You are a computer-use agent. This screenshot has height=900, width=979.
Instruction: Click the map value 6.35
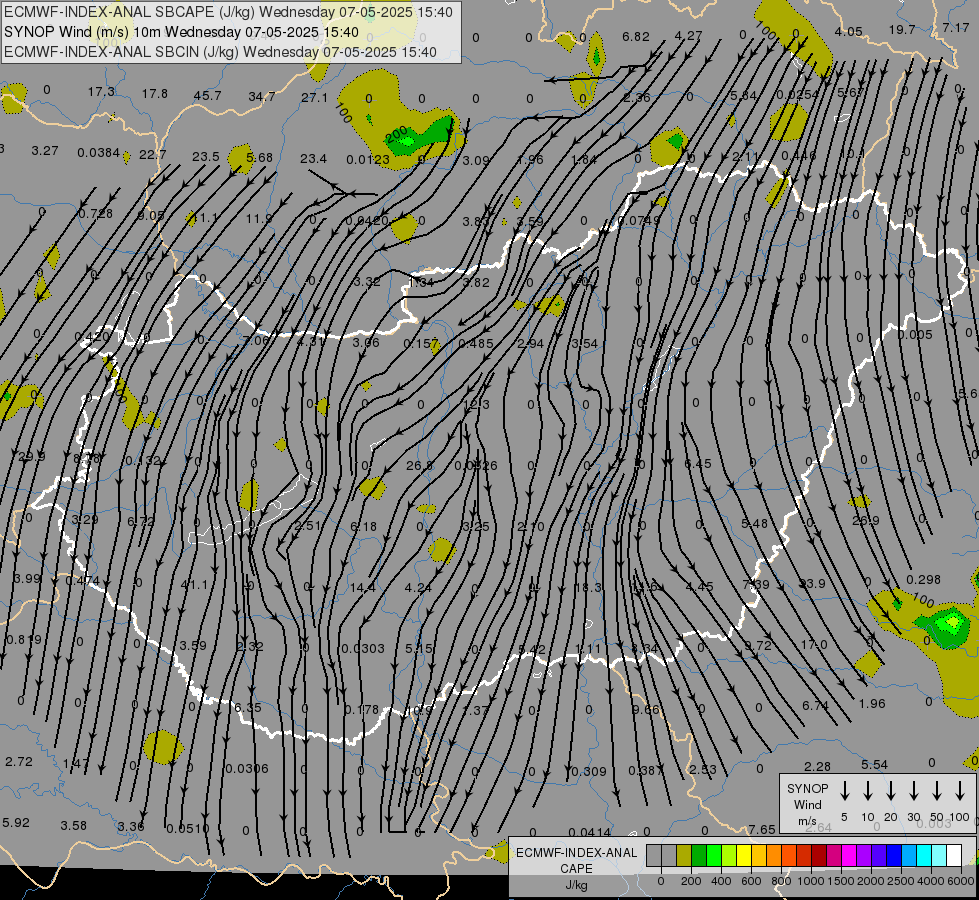tap(248, 707)
